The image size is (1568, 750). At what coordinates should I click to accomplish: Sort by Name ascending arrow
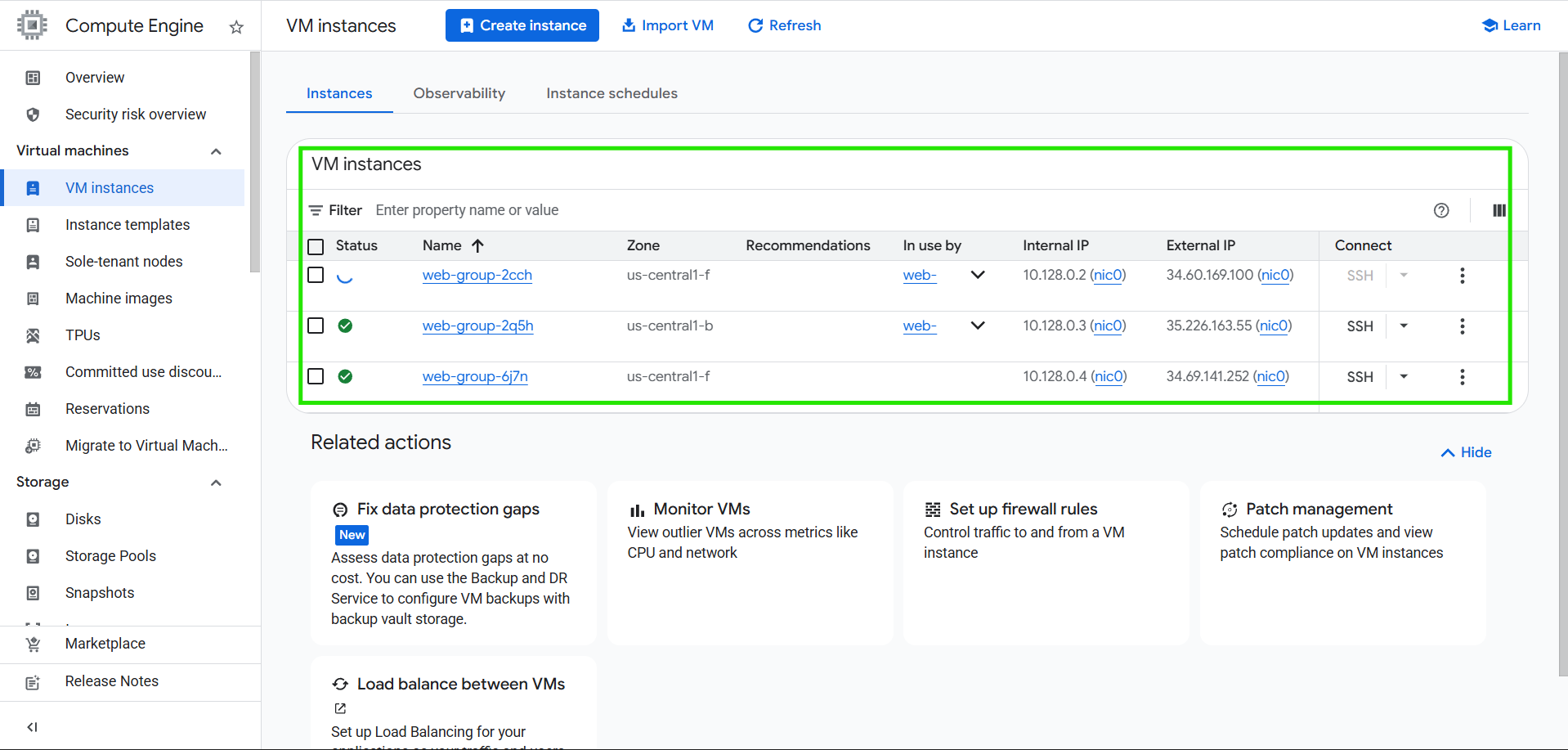click(478, 245)
